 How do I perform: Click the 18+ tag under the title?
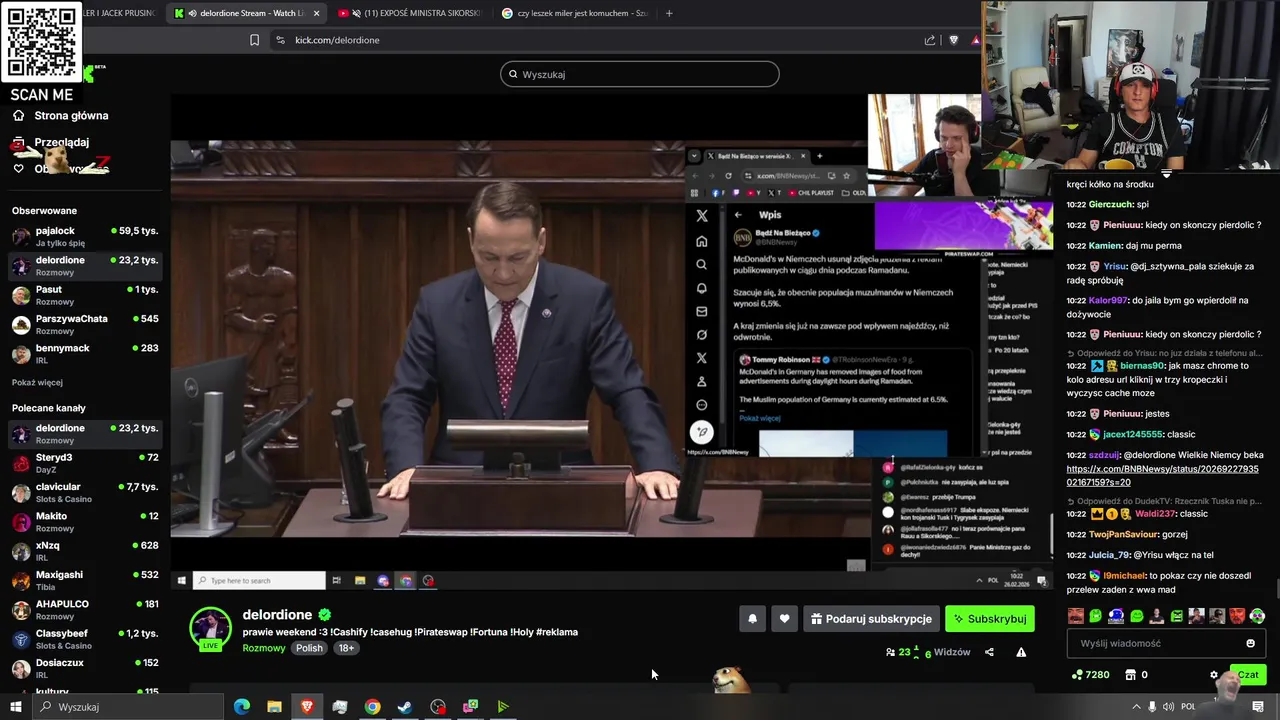point(346,648)
